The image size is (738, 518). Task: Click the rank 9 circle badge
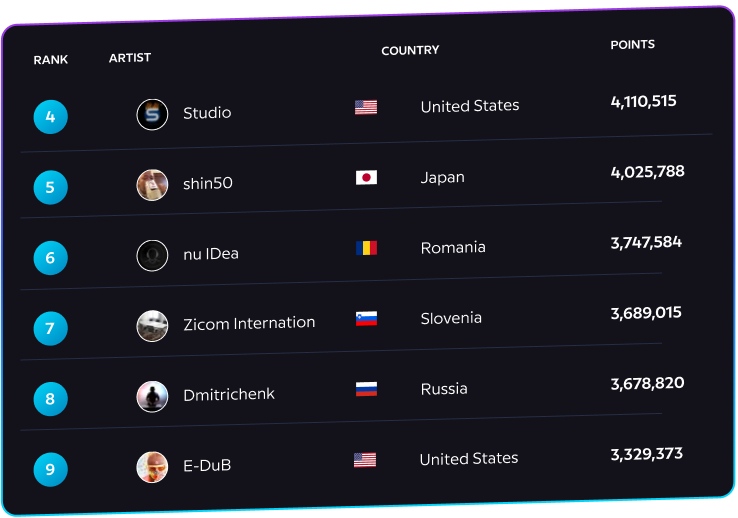[x=50, y=470]
